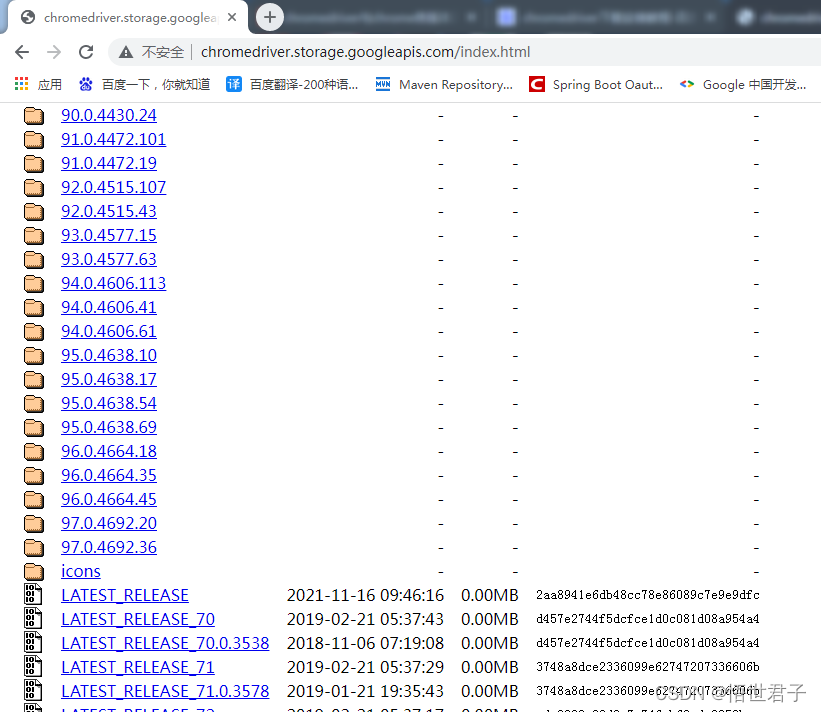821x712 pixels.
Task: Open folder link 93.0.4577.15
Action: (109, 236)
